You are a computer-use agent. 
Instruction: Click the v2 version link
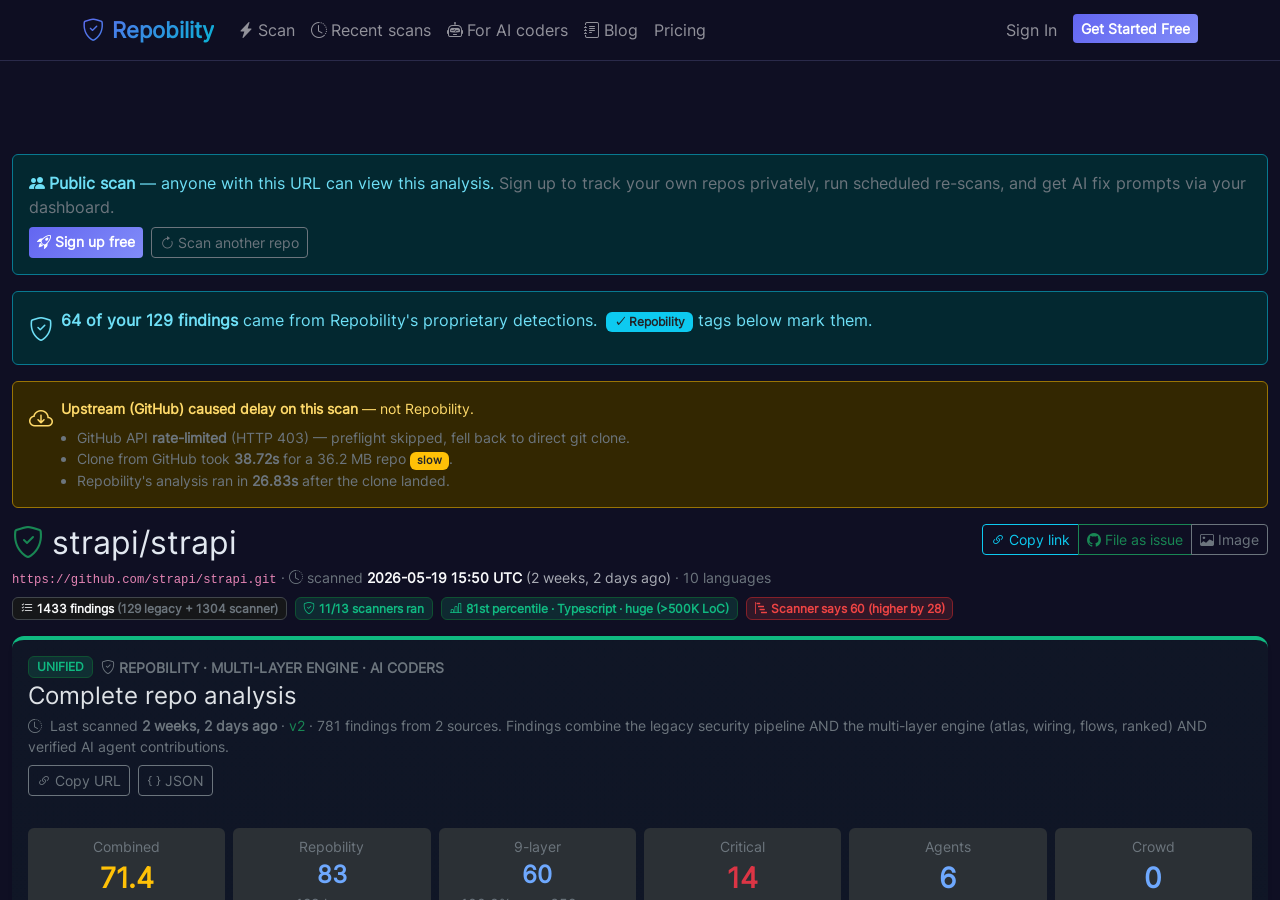pyautogui.click(x=297, y=726)
